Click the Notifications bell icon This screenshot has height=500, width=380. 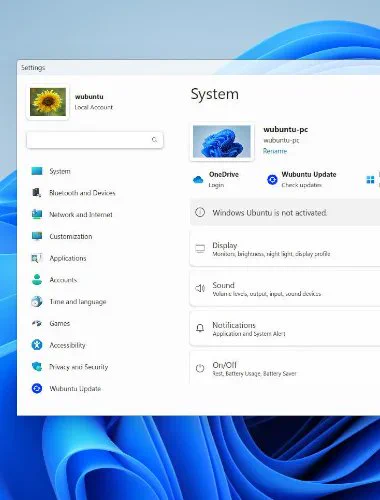point(200,328)
